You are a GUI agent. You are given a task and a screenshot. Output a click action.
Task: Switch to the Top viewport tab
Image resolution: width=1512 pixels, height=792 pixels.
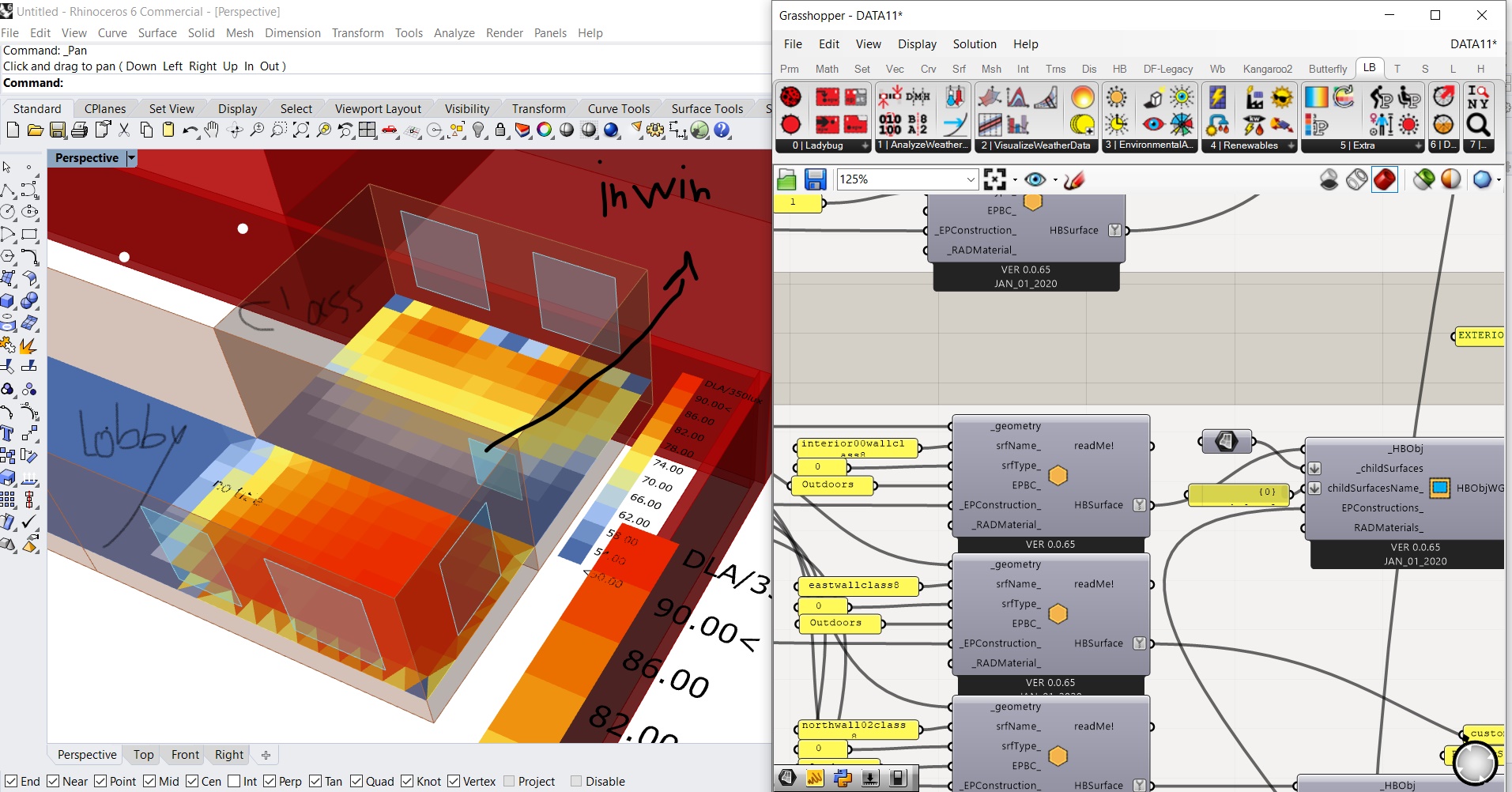point(143,755)
